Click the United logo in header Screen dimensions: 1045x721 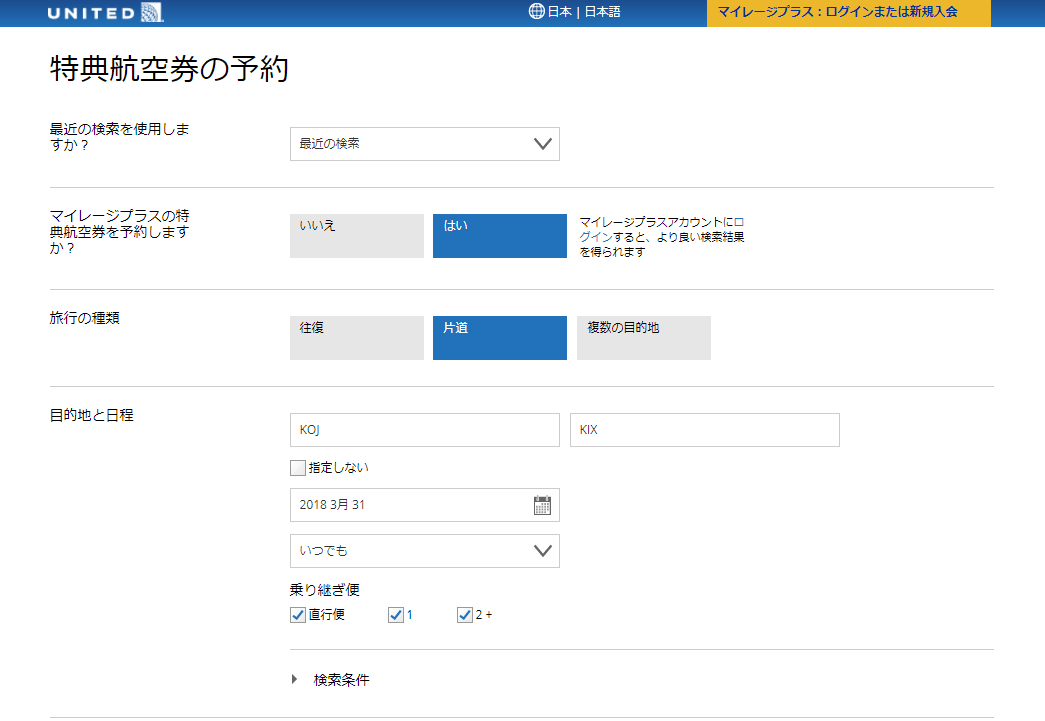pyautogui.click(x=105, y=13)
